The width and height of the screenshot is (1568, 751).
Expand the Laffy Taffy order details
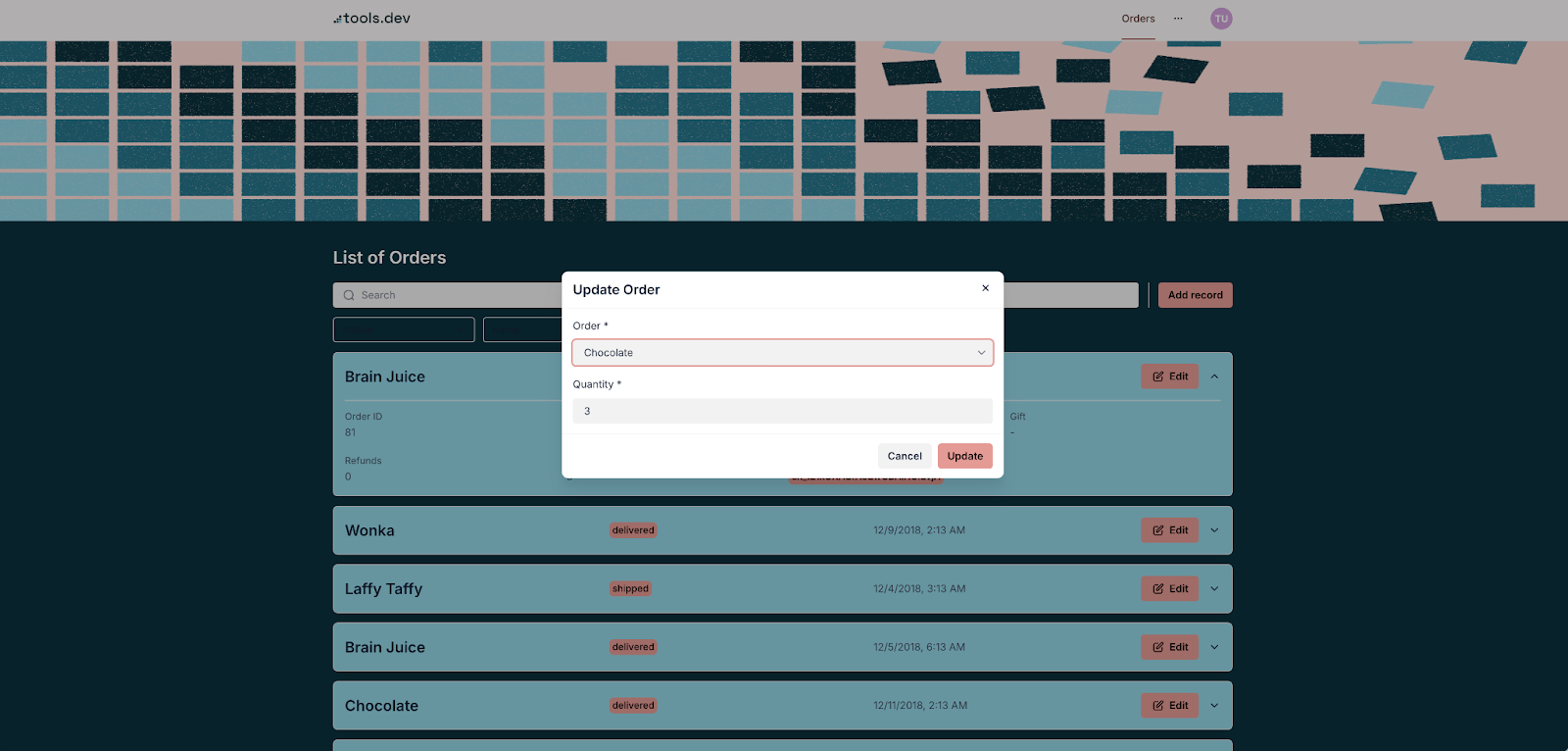[1214, 589]
